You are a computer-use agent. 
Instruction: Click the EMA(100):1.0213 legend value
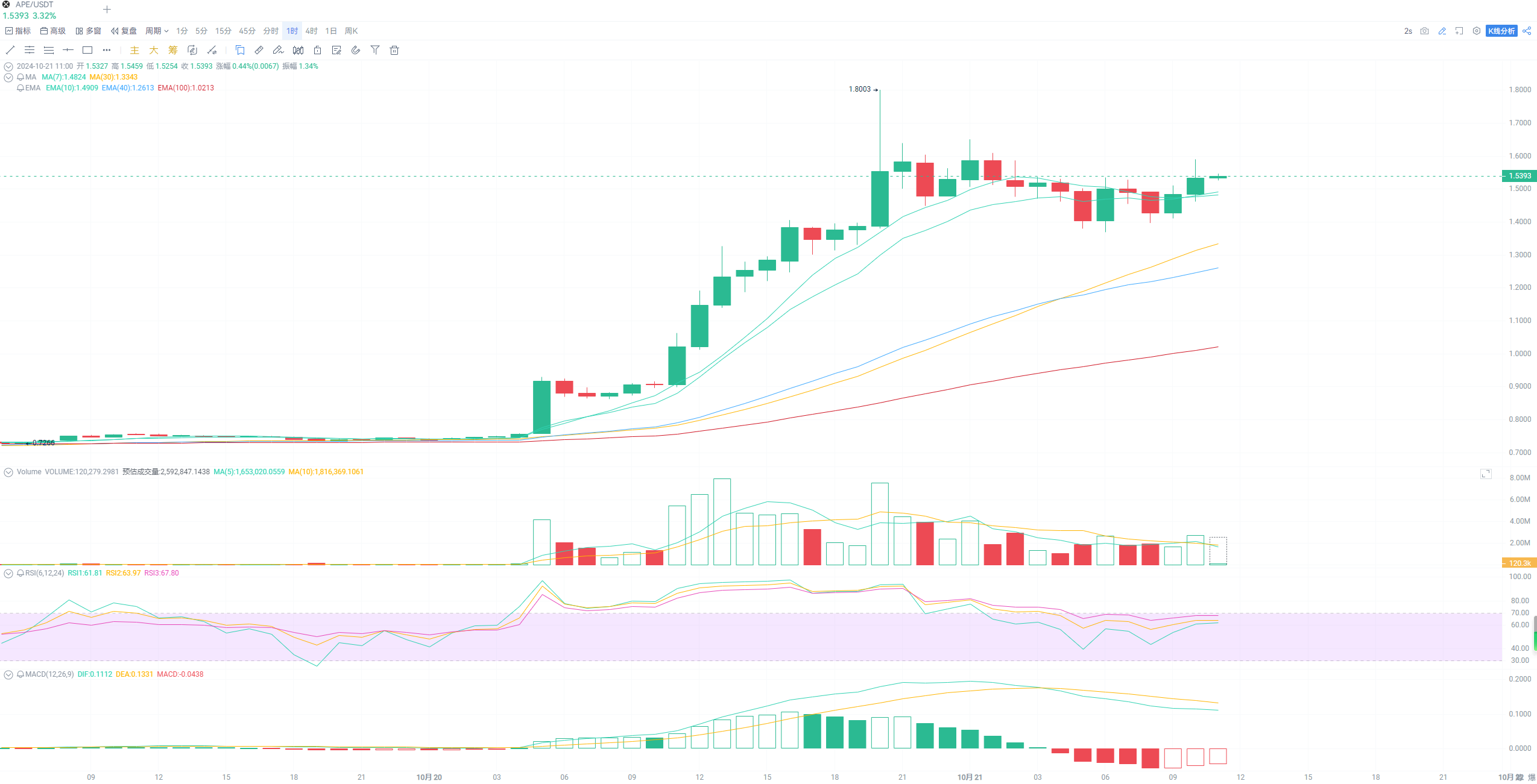click(186, 88)
